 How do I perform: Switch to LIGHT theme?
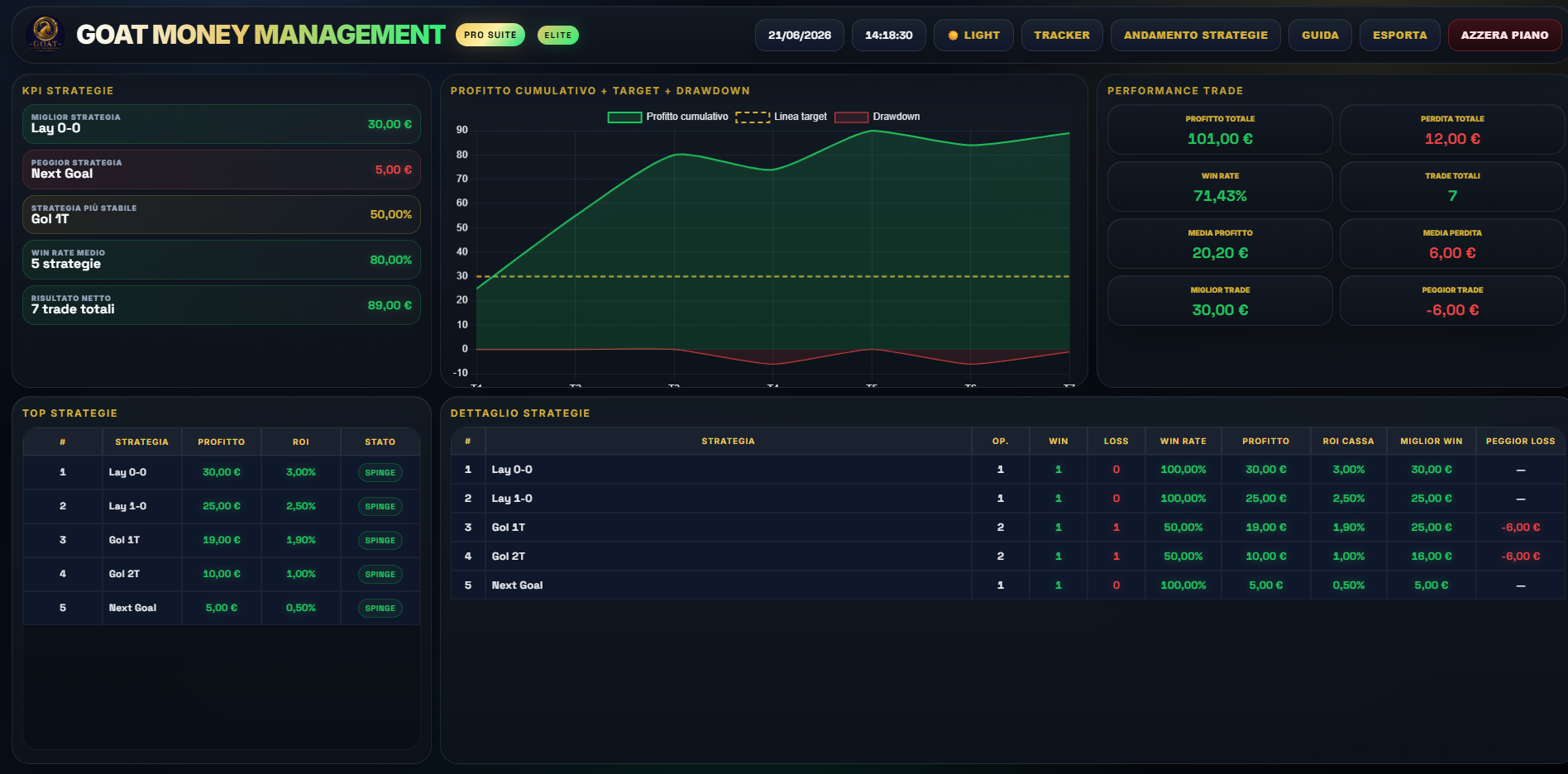pyautogui.click(x=973, y=36)
